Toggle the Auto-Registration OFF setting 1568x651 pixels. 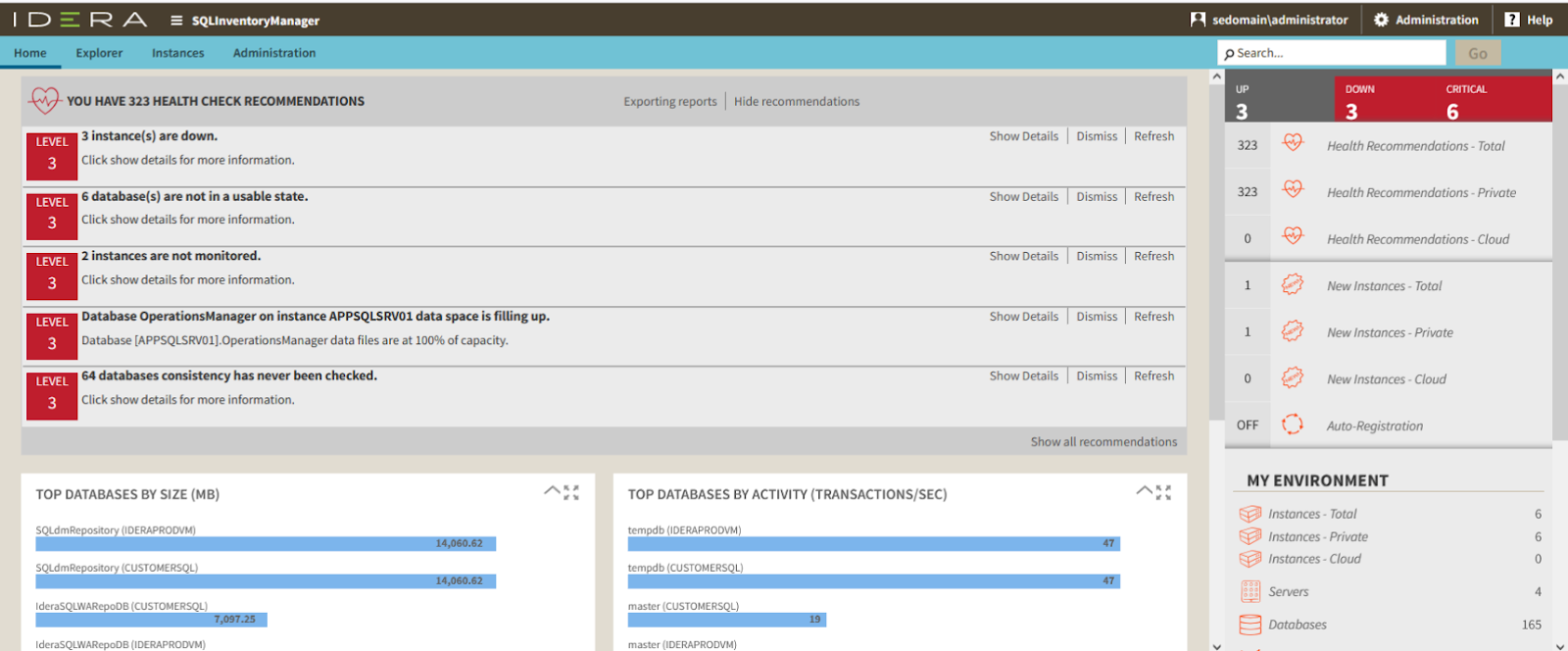[1248, 426]
